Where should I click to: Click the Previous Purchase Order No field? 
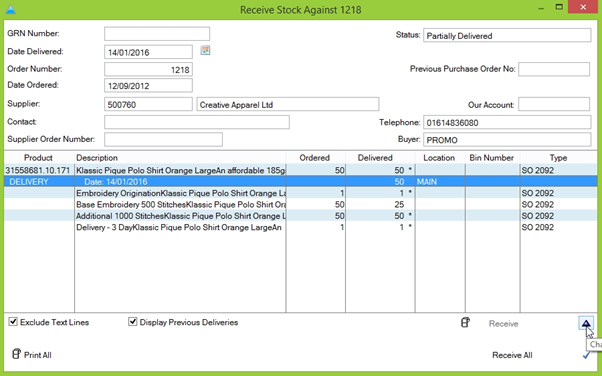[554, 69]
